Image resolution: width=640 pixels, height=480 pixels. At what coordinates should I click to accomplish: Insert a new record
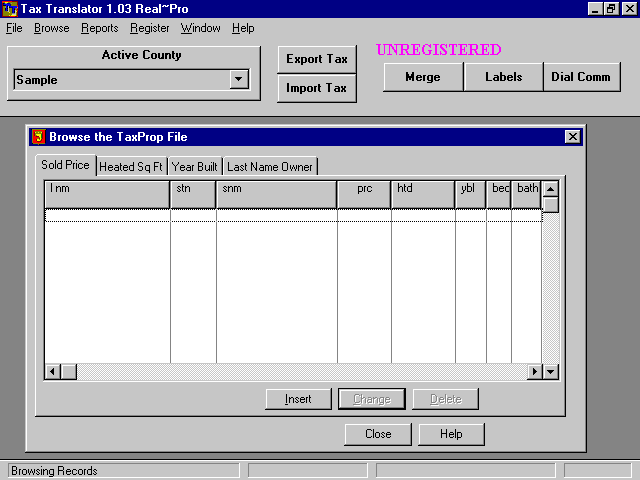click(298, 399)
